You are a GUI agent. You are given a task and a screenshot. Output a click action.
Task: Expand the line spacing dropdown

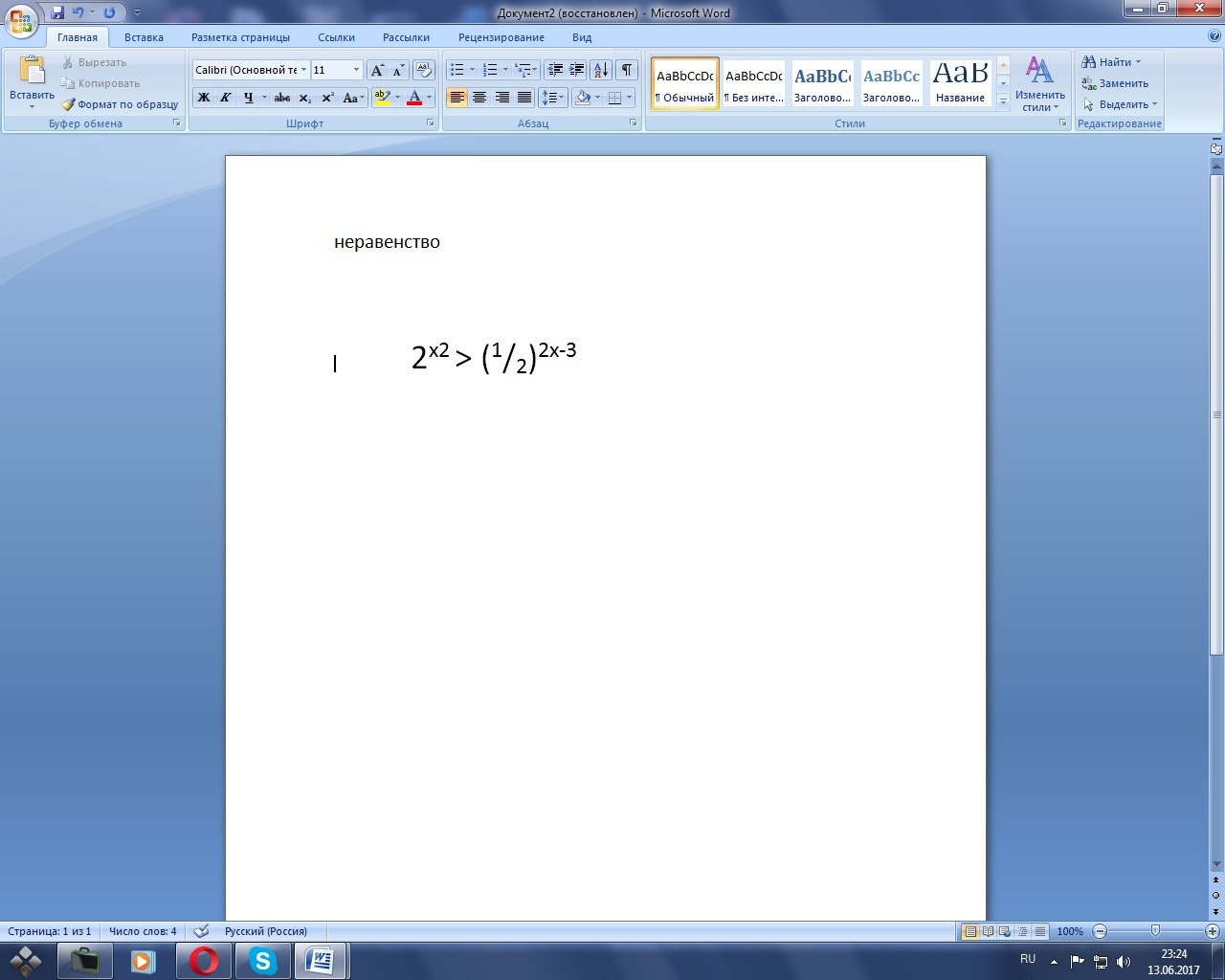coord(562,98)
